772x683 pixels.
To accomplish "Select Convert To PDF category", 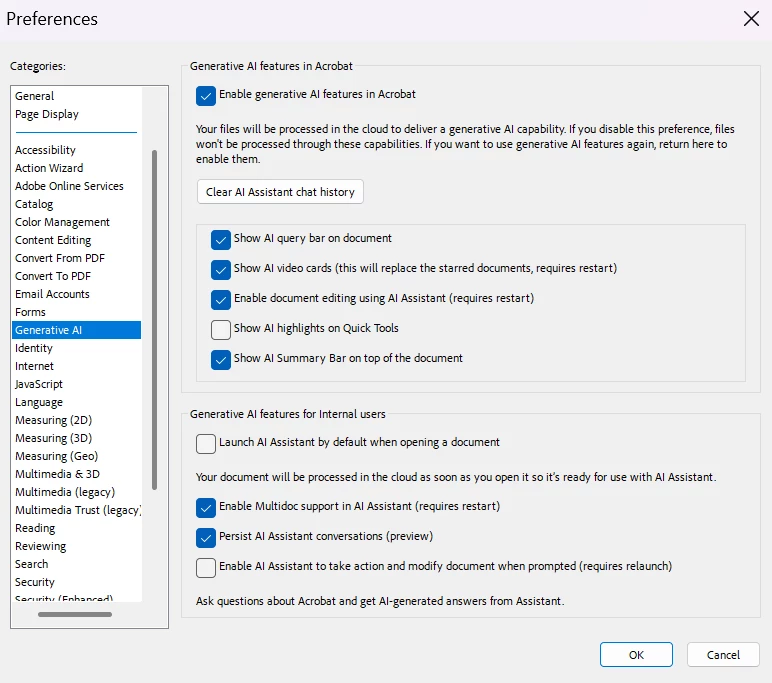I will click(76, 276).
